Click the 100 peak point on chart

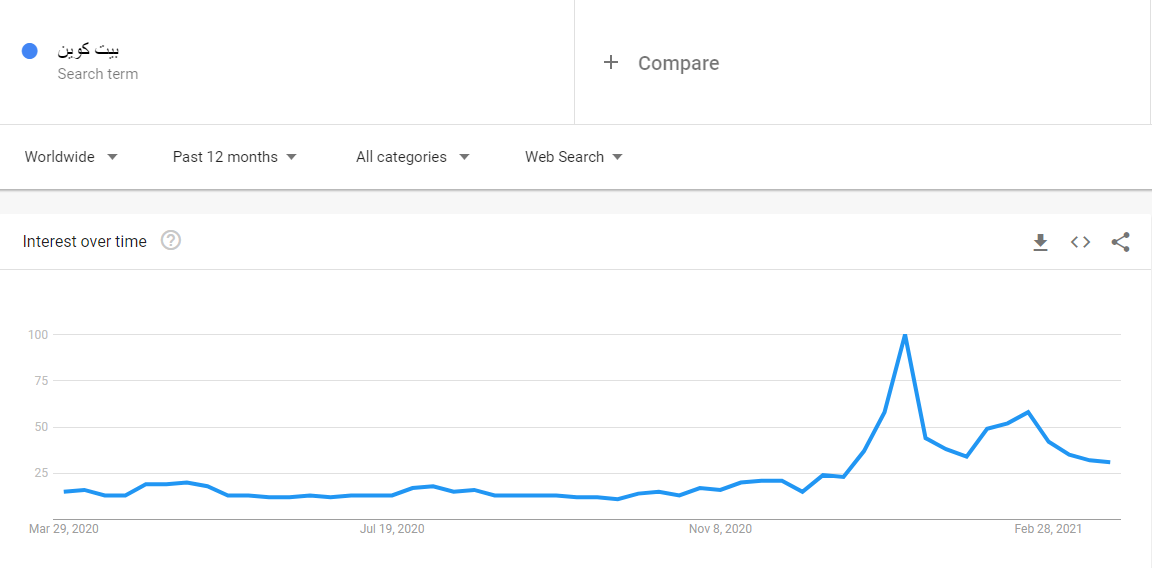point(905,335)
